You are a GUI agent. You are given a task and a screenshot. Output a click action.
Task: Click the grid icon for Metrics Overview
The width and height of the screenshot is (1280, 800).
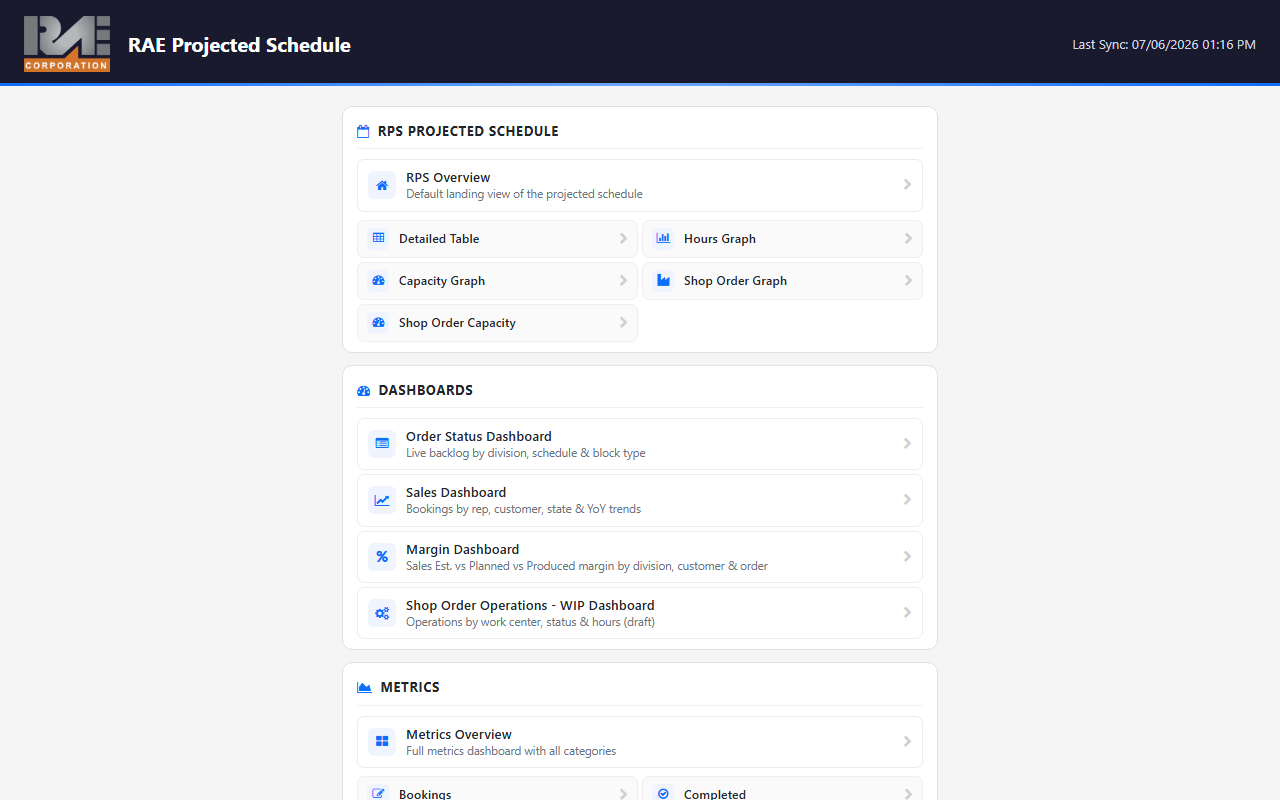[382, 742]
